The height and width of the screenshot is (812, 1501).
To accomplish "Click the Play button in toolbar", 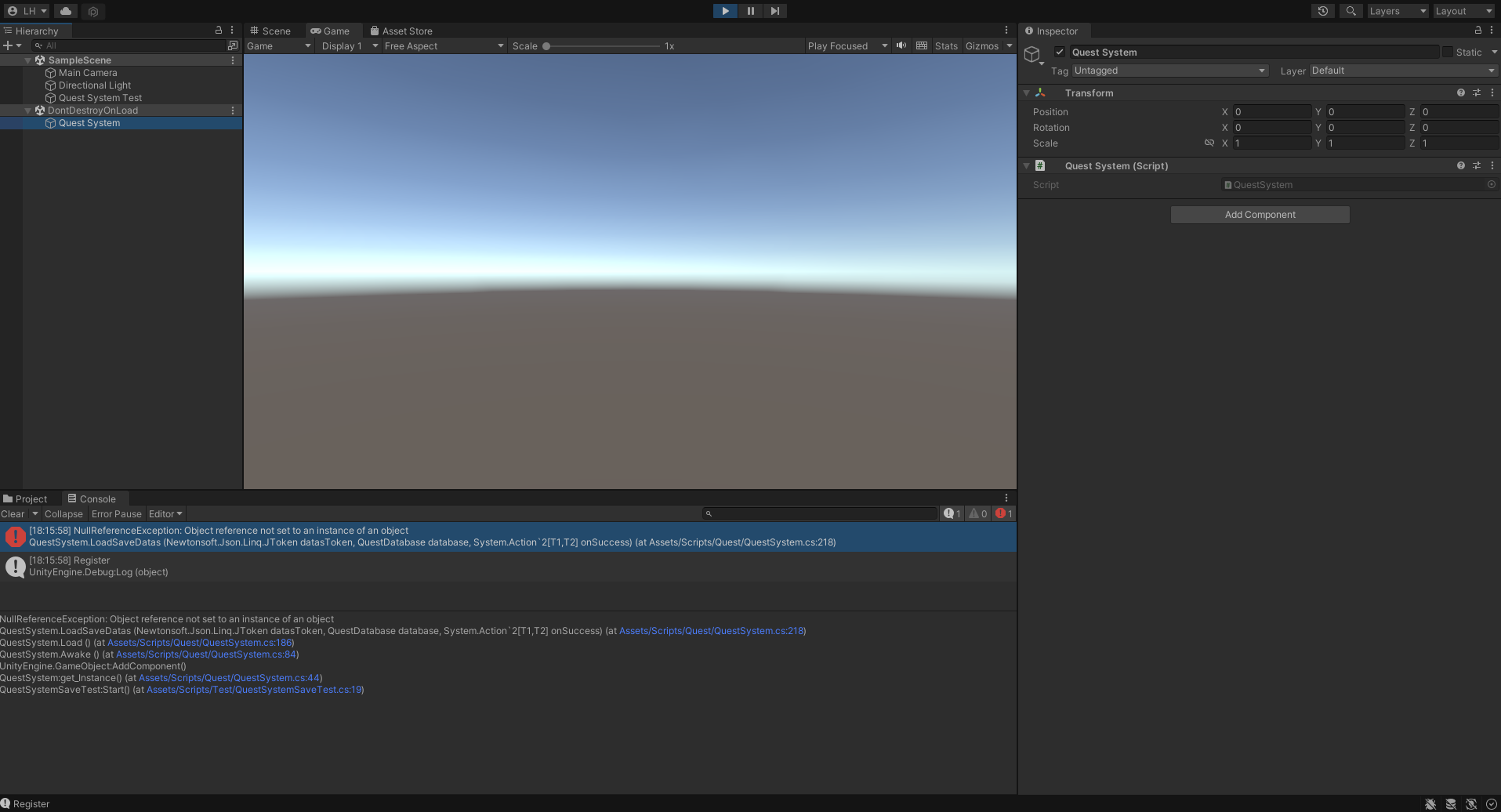I will (x=725, y=11).
